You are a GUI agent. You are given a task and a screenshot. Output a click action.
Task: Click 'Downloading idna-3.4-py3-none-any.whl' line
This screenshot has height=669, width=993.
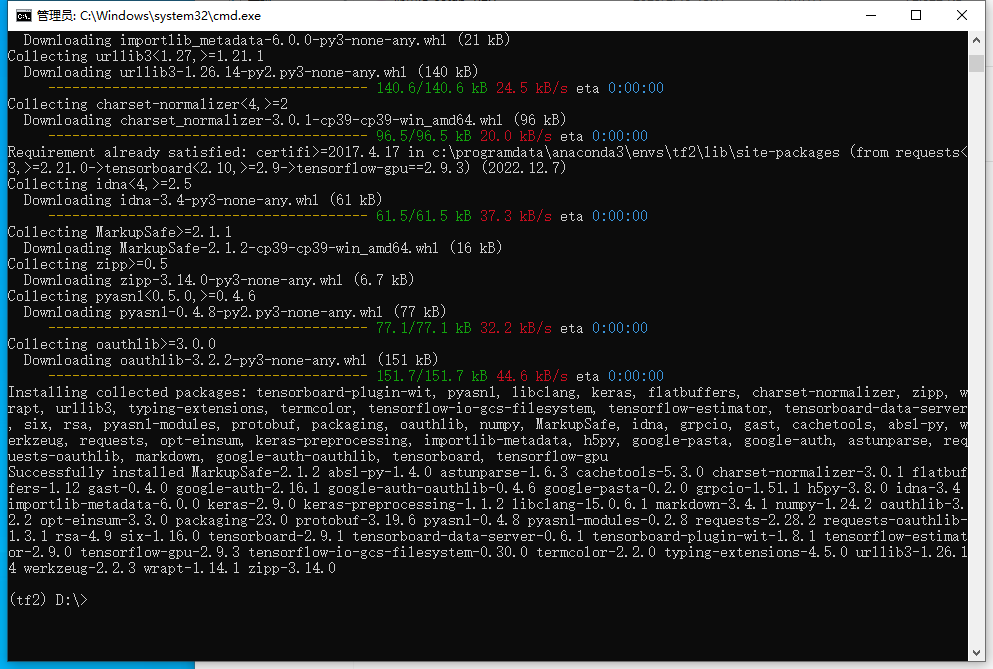pos(203,200)
